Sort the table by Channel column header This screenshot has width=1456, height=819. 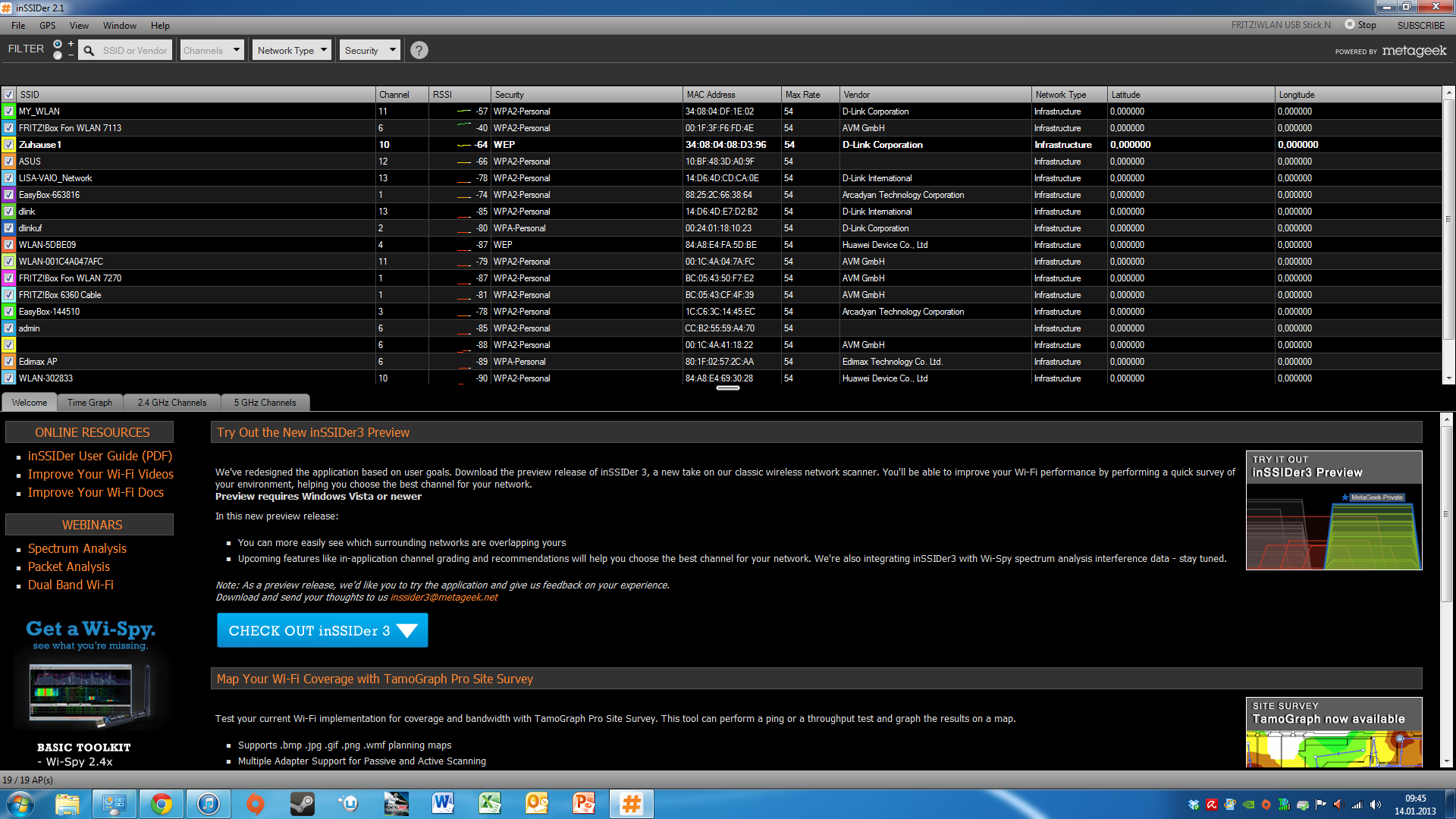(402, 95)
